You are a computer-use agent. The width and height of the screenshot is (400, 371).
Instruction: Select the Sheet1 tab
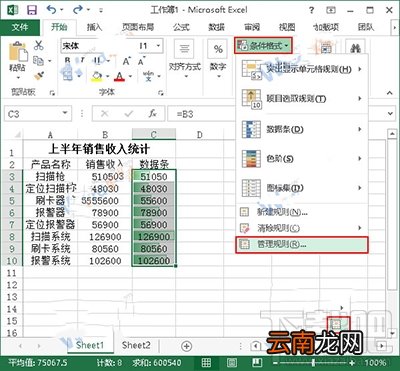(90, 345)
